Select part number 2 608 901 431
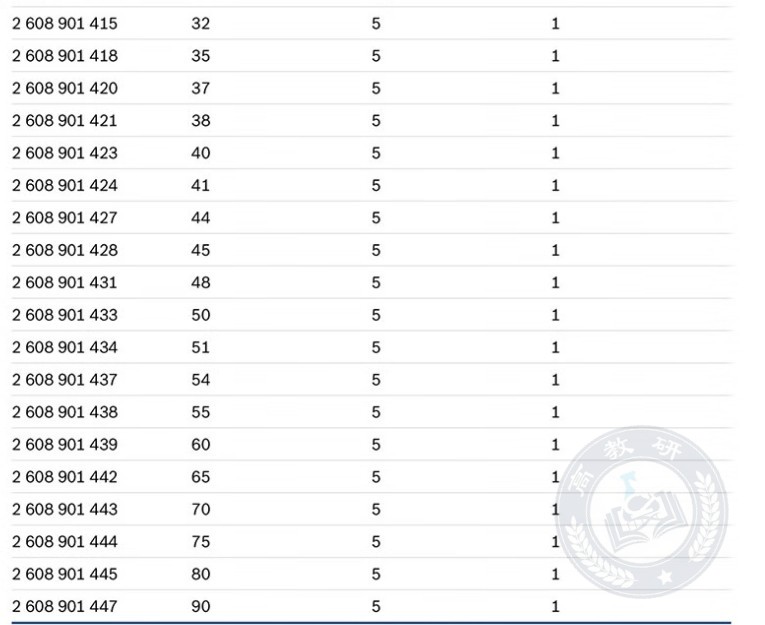The image size is (765, 625). [65, 282]
